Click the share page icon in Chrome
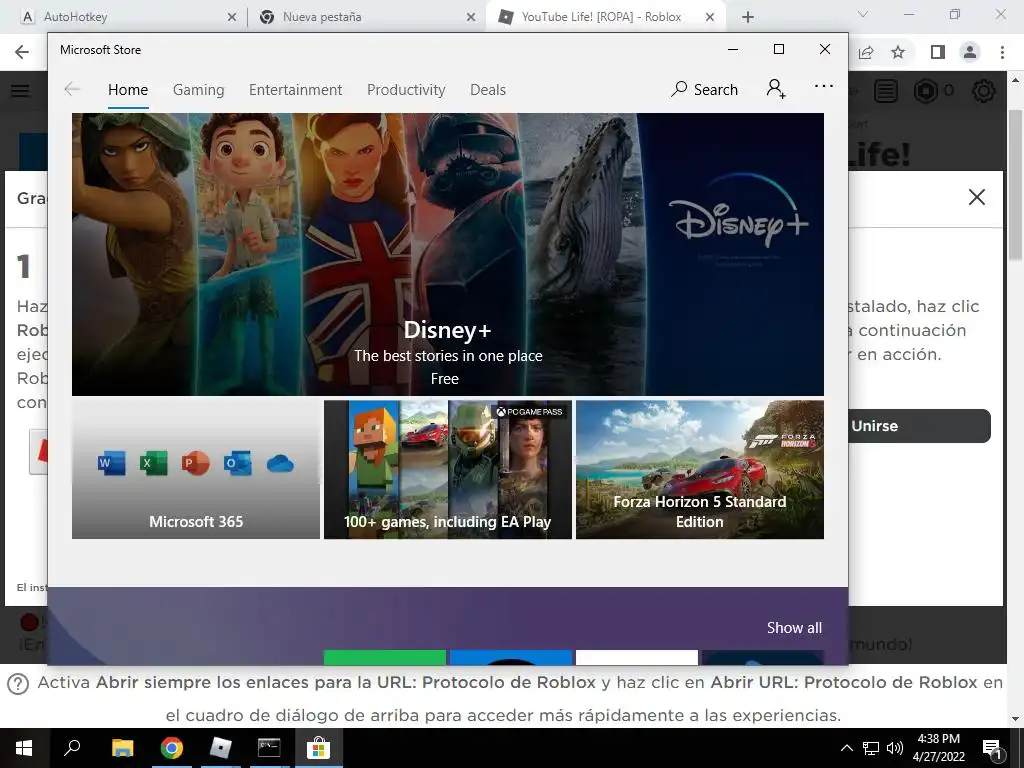Image resolution: width=1024 pixels, height=768 pixels. [866, 52]
